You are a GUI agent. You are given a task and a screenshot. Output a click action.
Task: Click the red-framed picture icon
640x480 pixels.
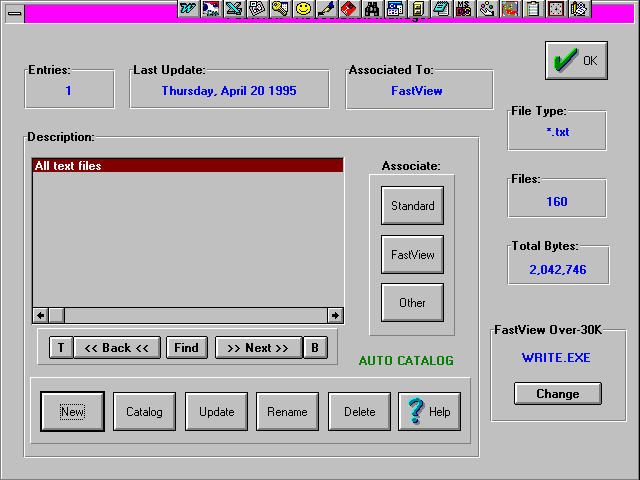(510, 8)
